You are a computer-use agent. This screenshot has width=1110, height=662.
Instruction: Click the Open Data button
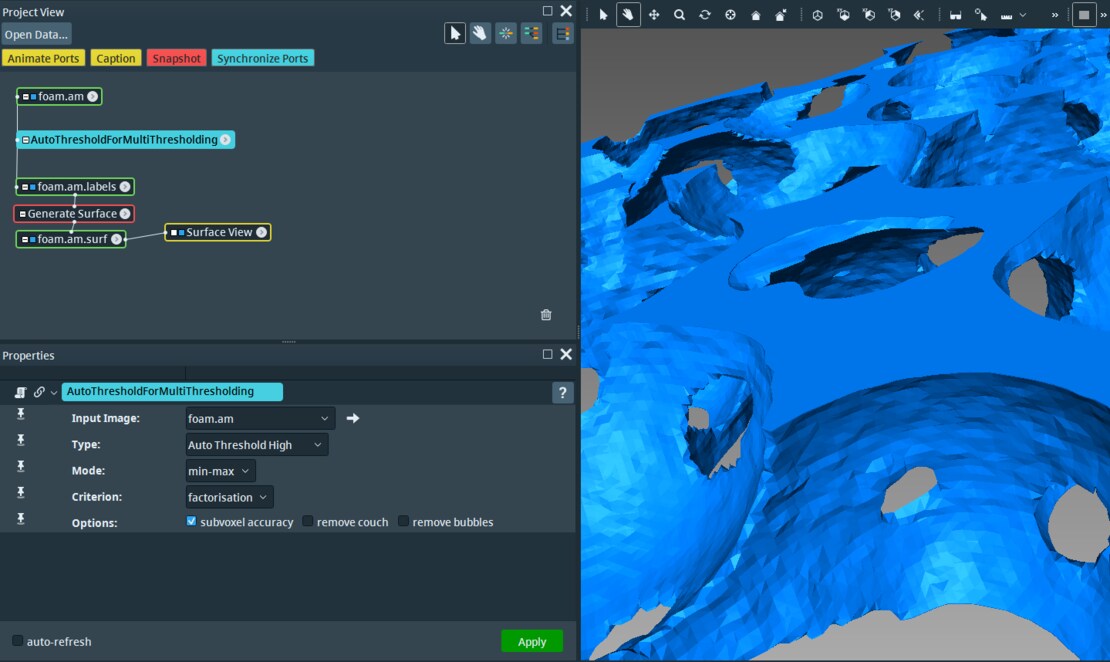pyautogui.click(x=37, y=33)
